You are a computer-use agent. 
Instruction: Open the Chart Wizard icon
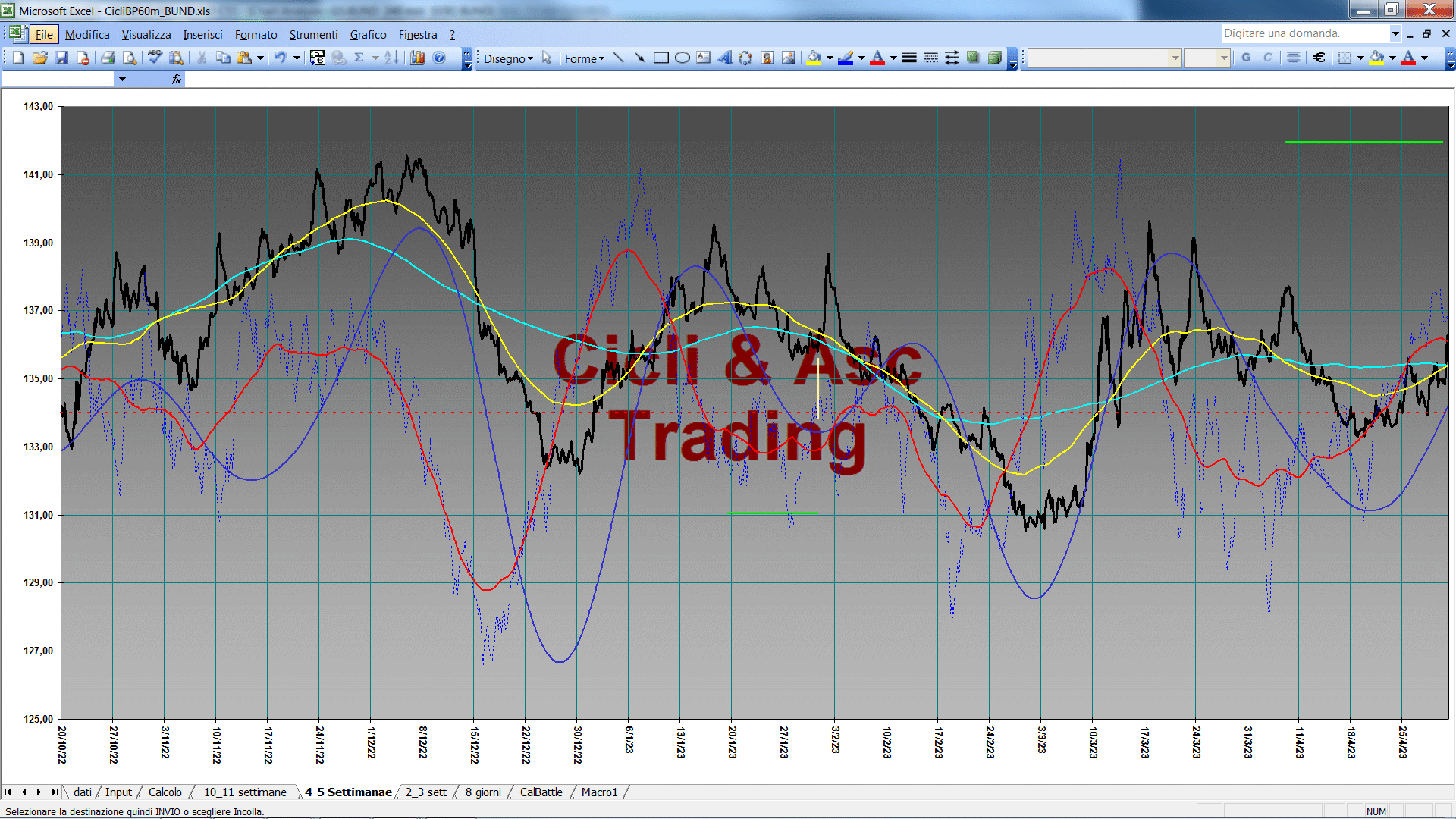[x=417, y=58]
